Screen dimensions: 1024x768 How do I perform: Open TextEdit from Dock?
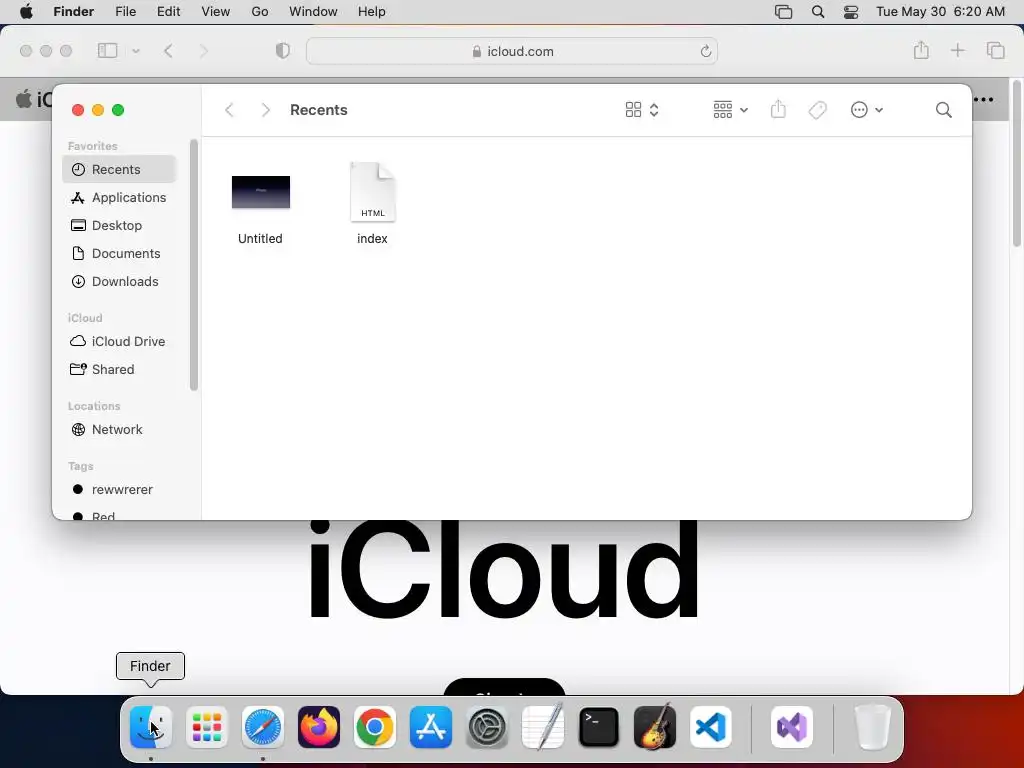tap(543, 727)
